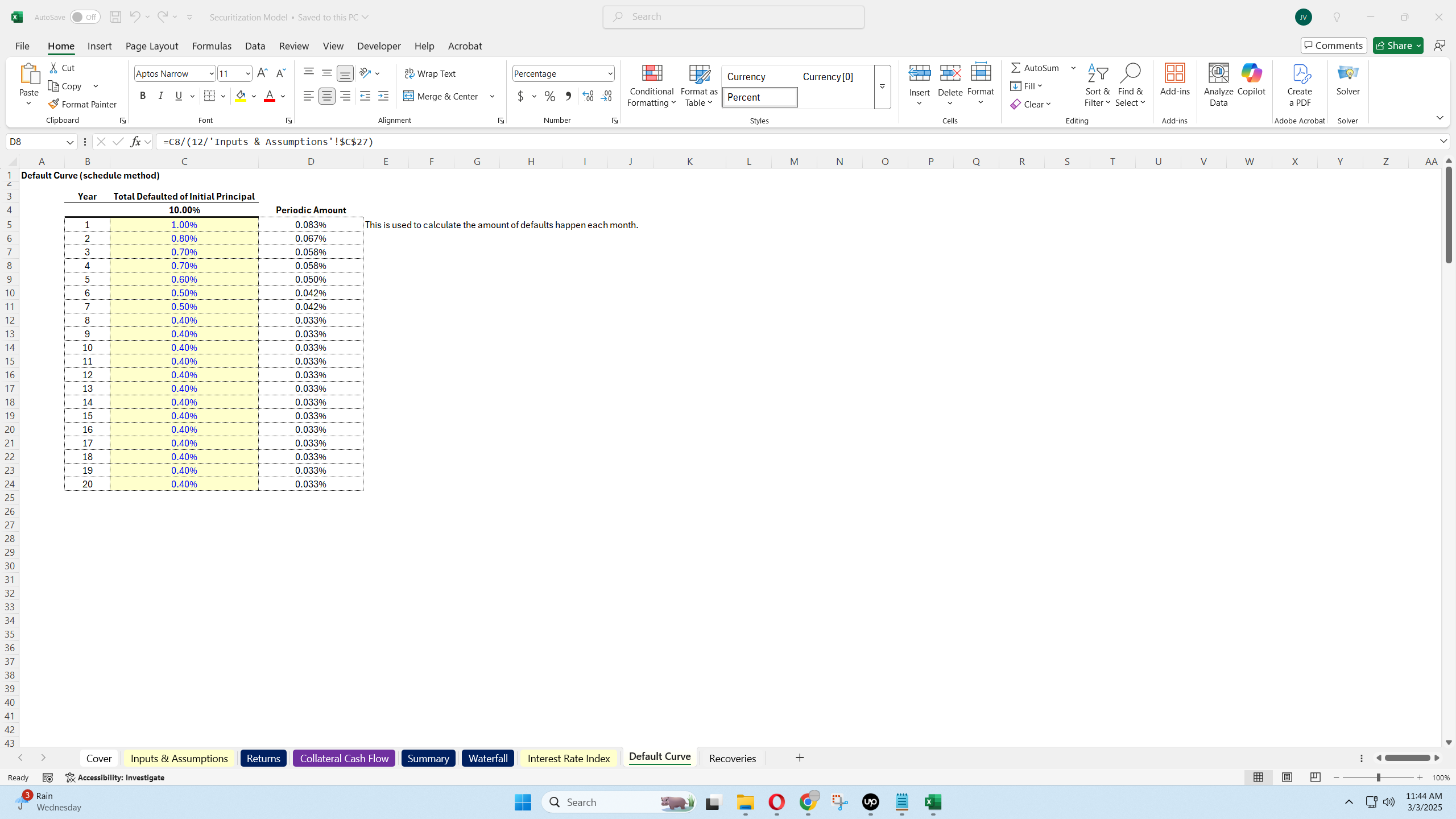Viewport: 1456px width, 819px height.
Task: Open the font size dropdown
Action: tap(248, 74)
